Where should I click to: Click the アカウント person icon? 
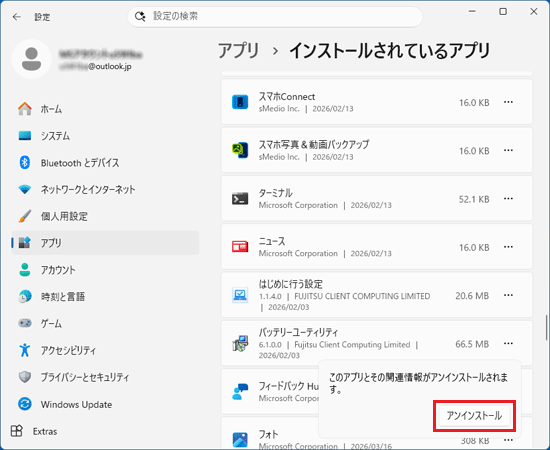coord(25,270)
